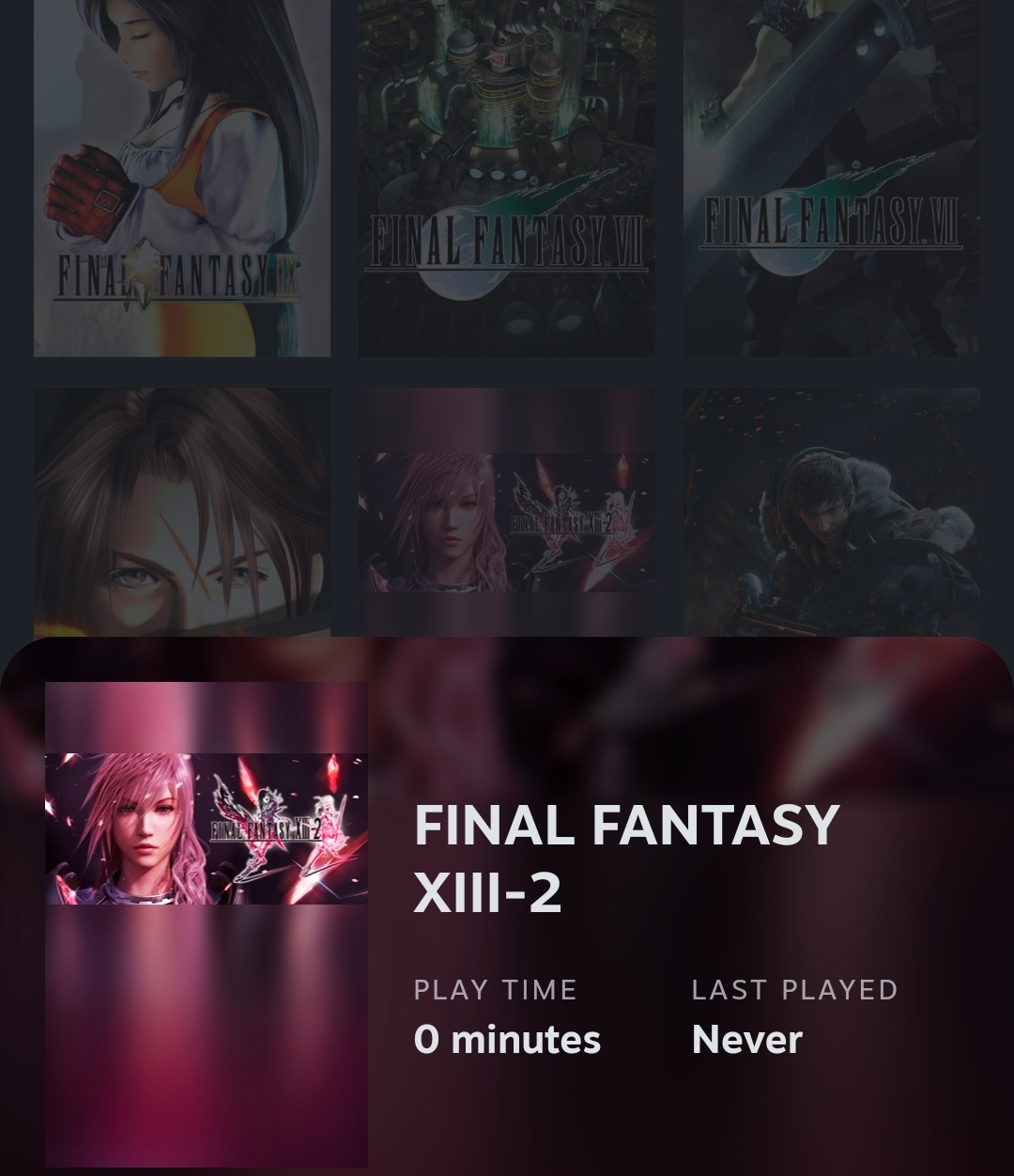Select the PLAY TIME label
1014x1176 pixels.
[x=495, y=990]
